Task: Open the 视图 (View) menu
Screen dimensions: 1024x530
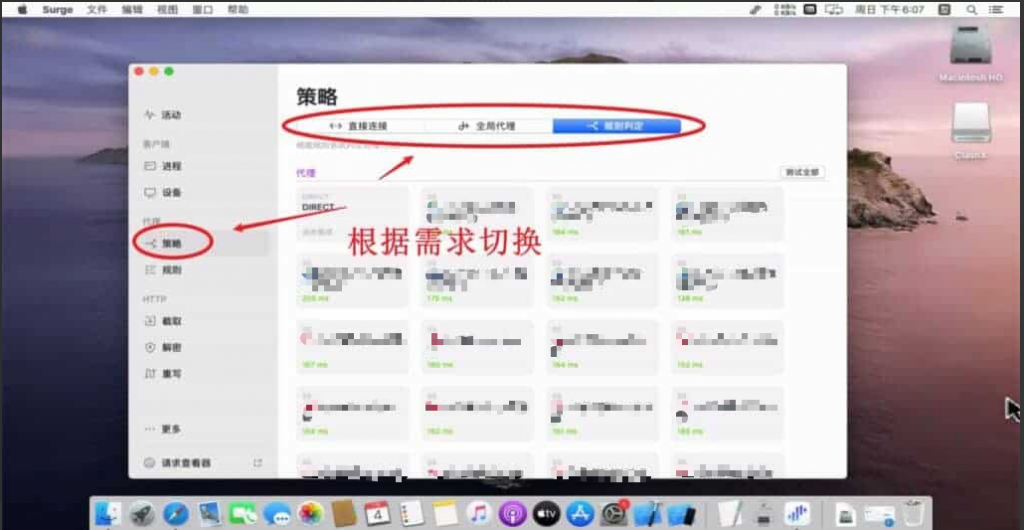Action: (x=168, y=9)
